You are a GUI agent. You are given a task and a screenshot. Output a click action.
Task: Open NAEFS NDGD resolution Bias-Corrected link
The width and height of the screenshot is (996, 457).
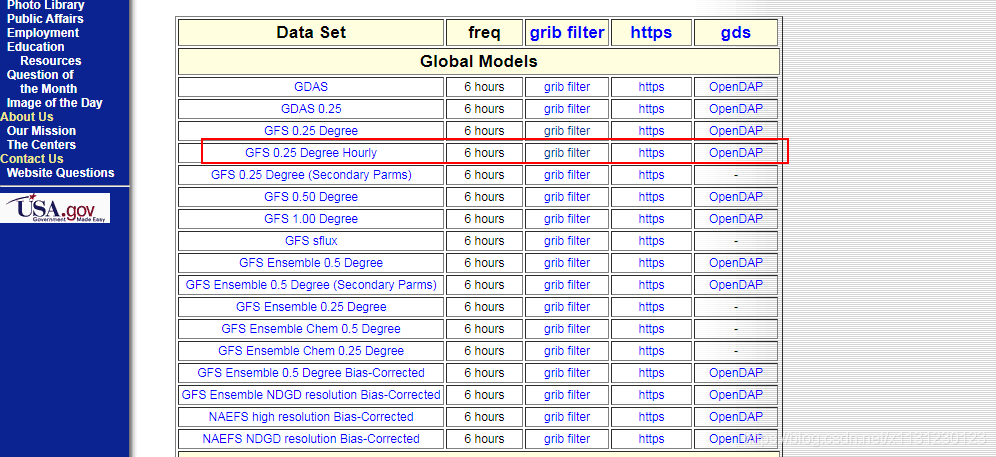pyautogui.click(x=311, y=439)
